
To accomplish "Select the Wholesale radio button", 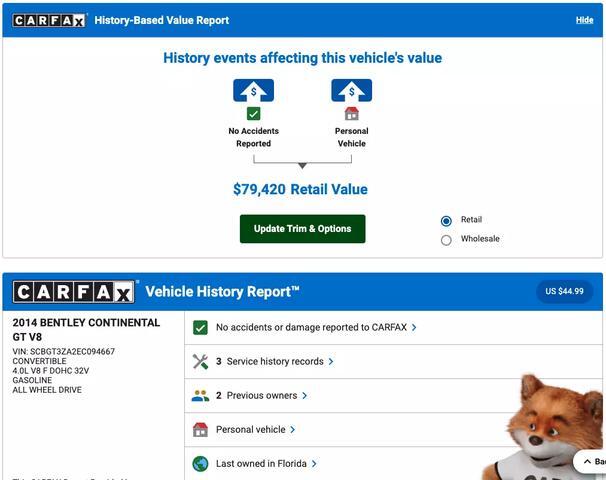I will pos(446,240).
